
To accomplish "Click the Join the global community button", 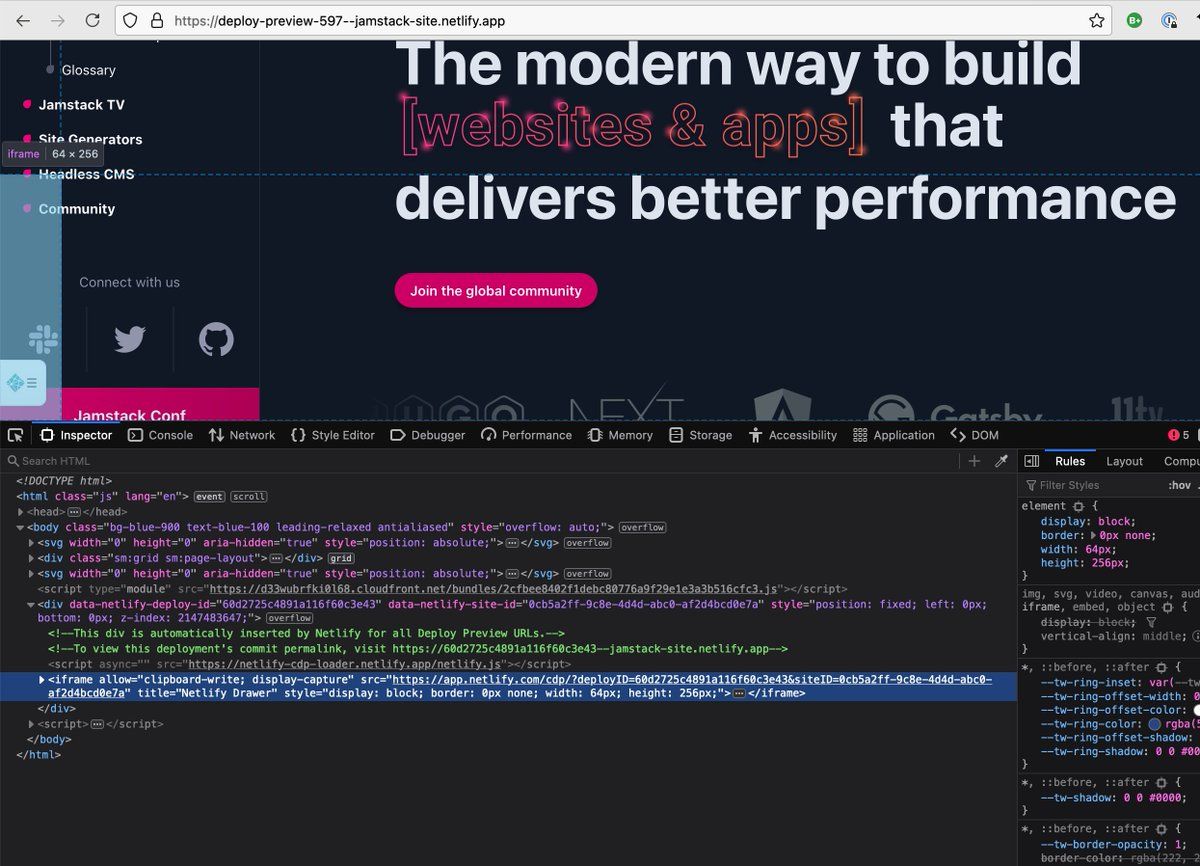I will [496, 291].
